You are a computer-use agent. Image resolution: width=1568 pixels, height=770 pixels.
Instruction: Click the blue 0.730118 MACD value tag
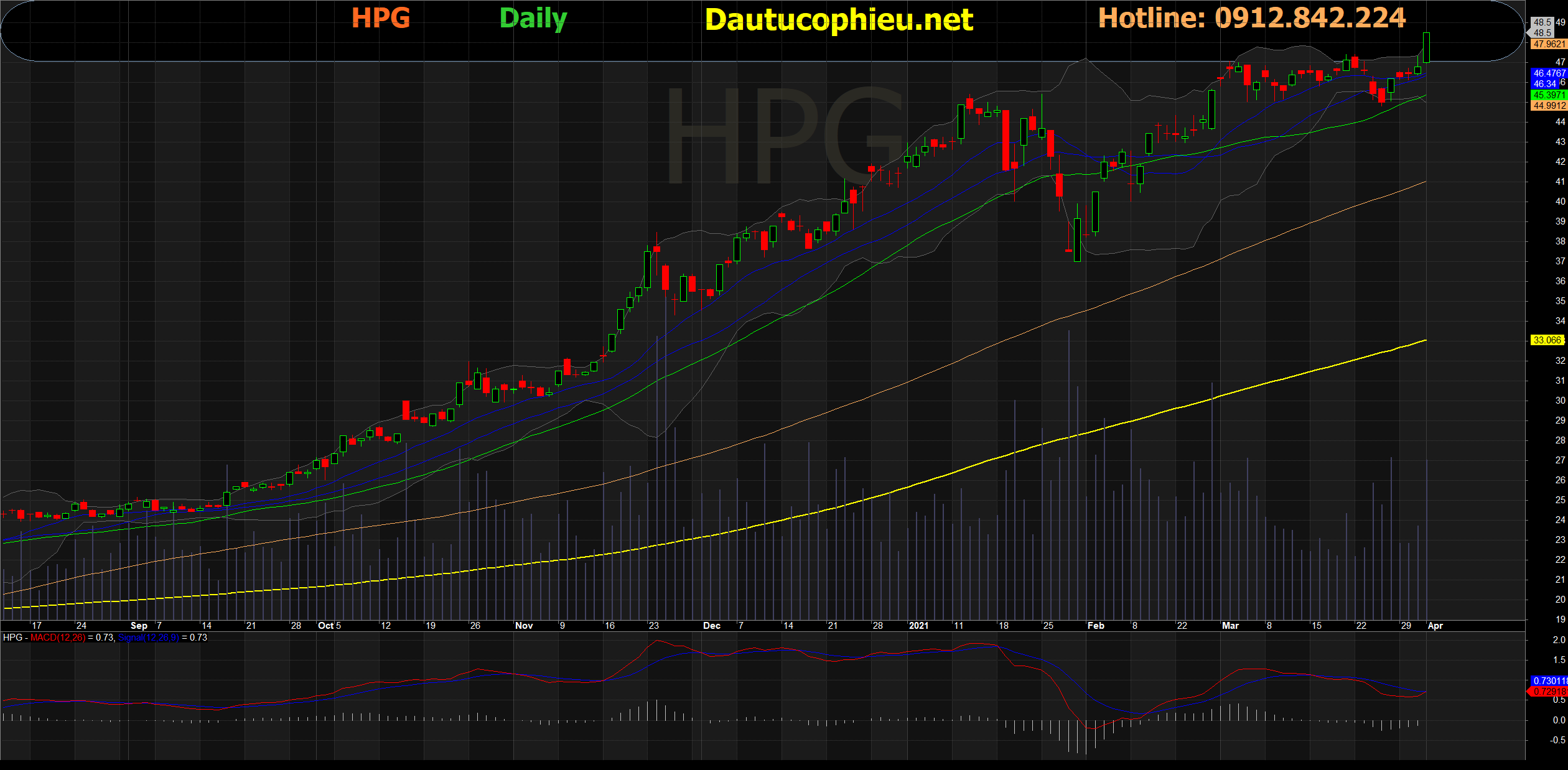1548,681
